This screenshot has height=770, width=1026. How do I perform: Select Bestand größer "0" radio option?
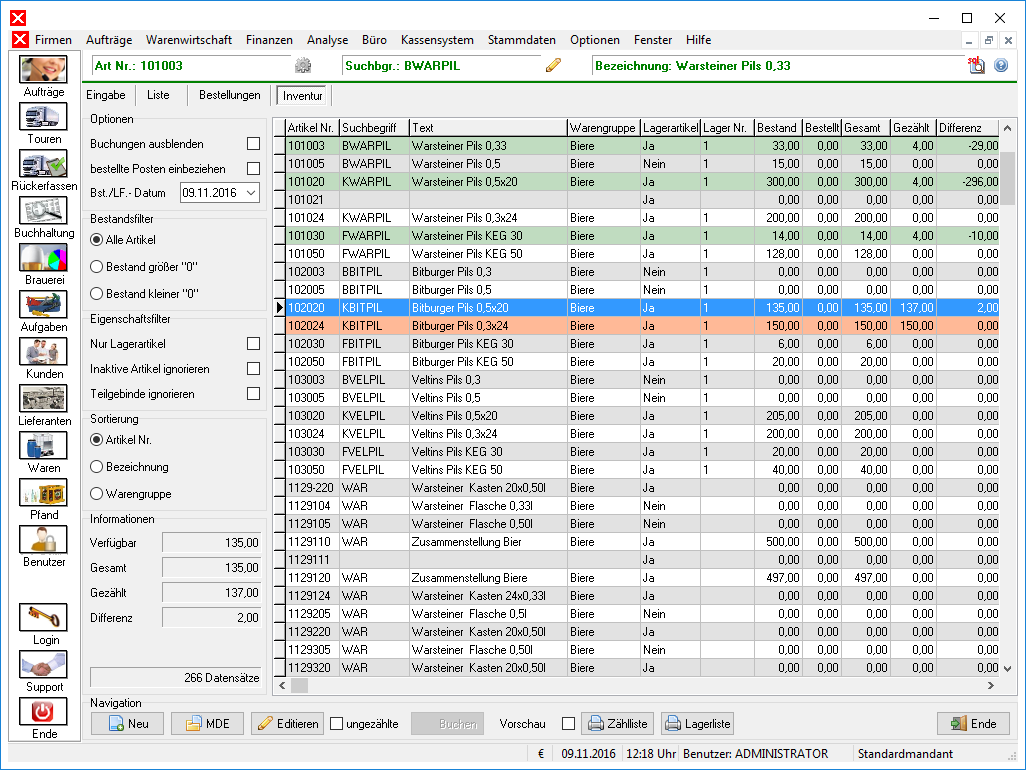[x=97, y=267]
